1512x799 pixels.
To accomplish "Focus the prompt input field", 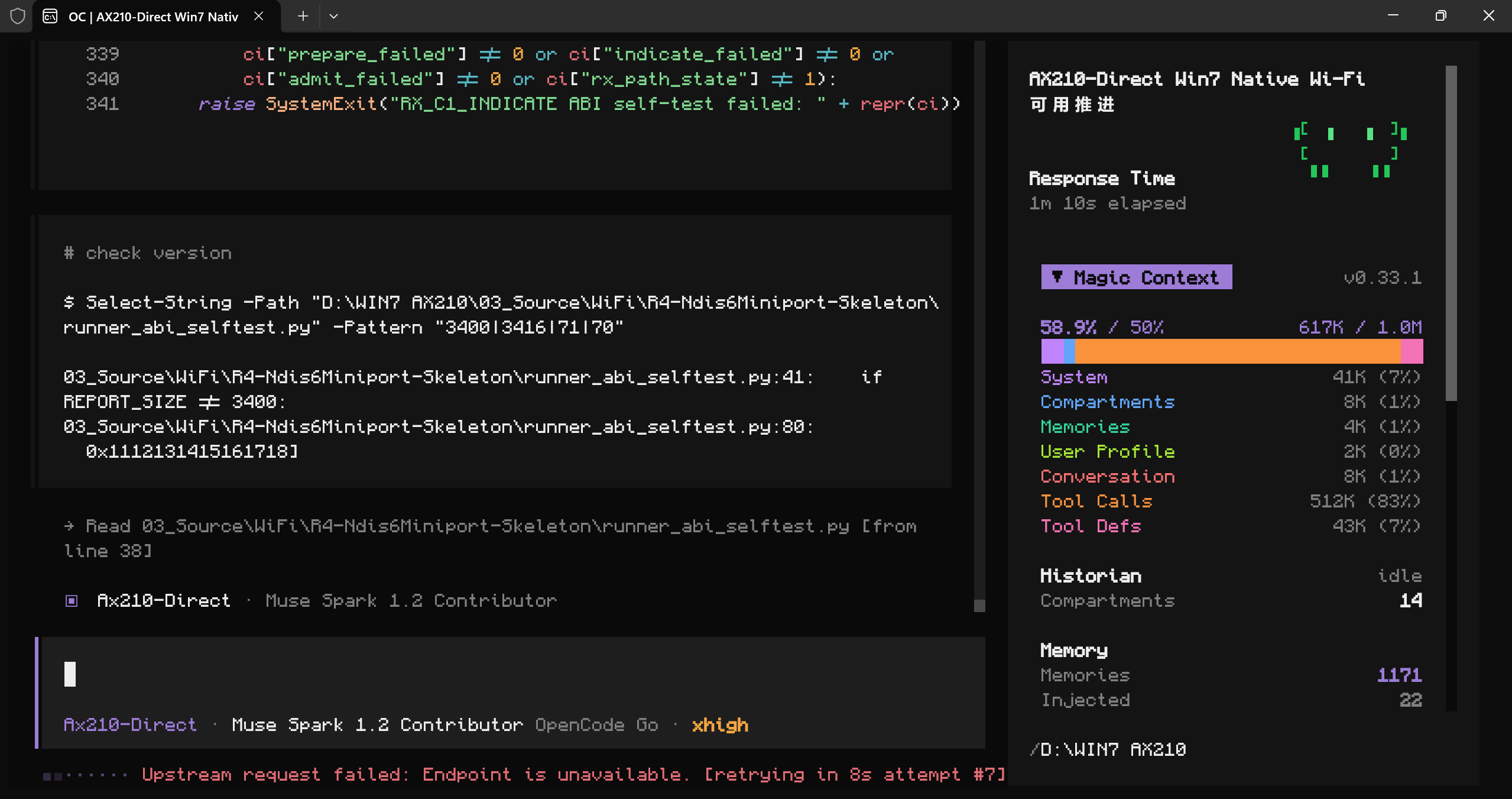I will [x=513, y=674].
